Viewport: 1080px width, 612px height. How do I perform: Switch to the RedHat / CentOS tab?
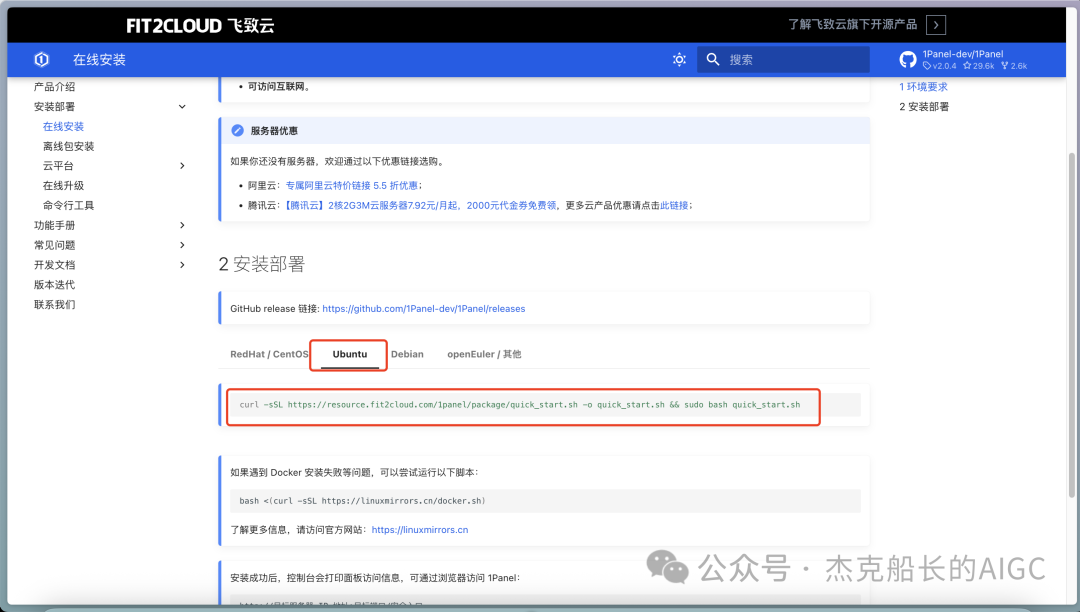pos(269,354)
